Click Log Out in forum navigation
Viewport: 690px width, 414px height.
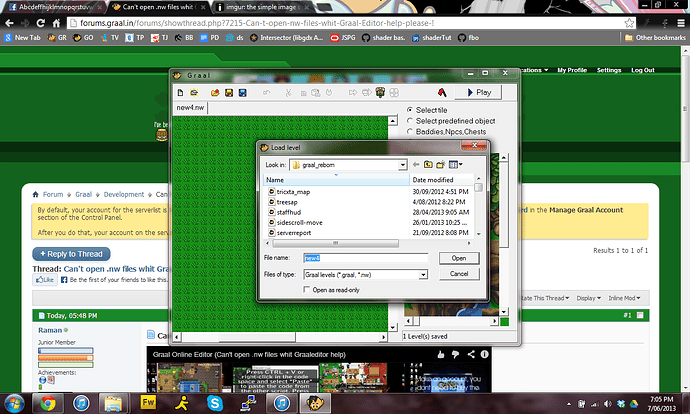642,70
